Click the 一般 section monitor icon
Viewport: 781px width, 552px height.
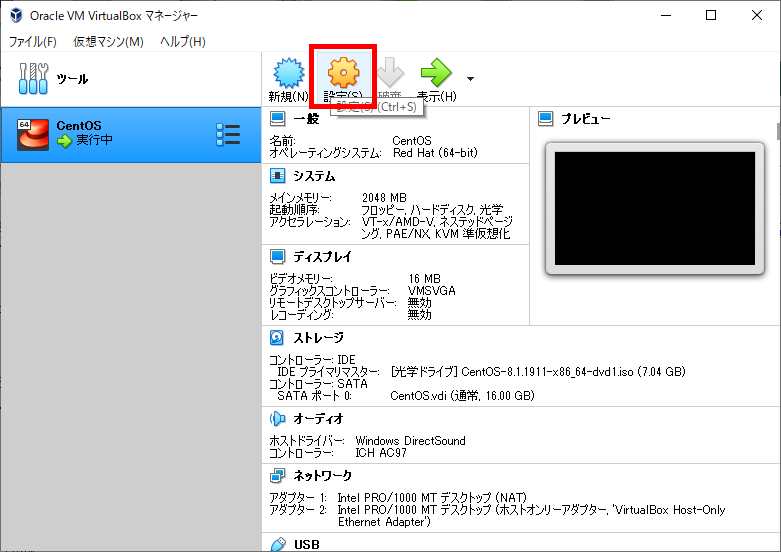[x=277, y=119]
